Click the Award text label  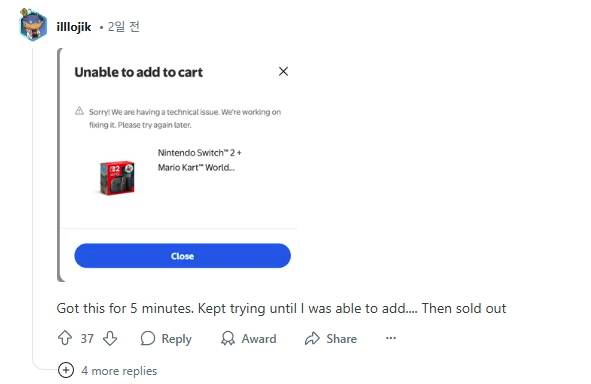[259, 339]
